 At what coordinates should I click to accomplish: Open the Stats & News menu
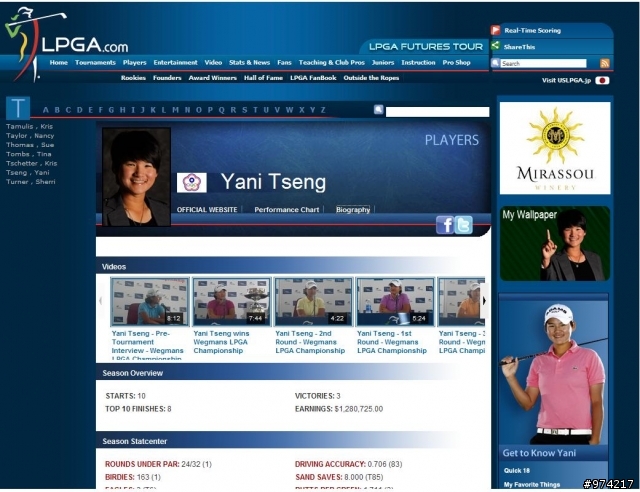(x=249, y=62)
